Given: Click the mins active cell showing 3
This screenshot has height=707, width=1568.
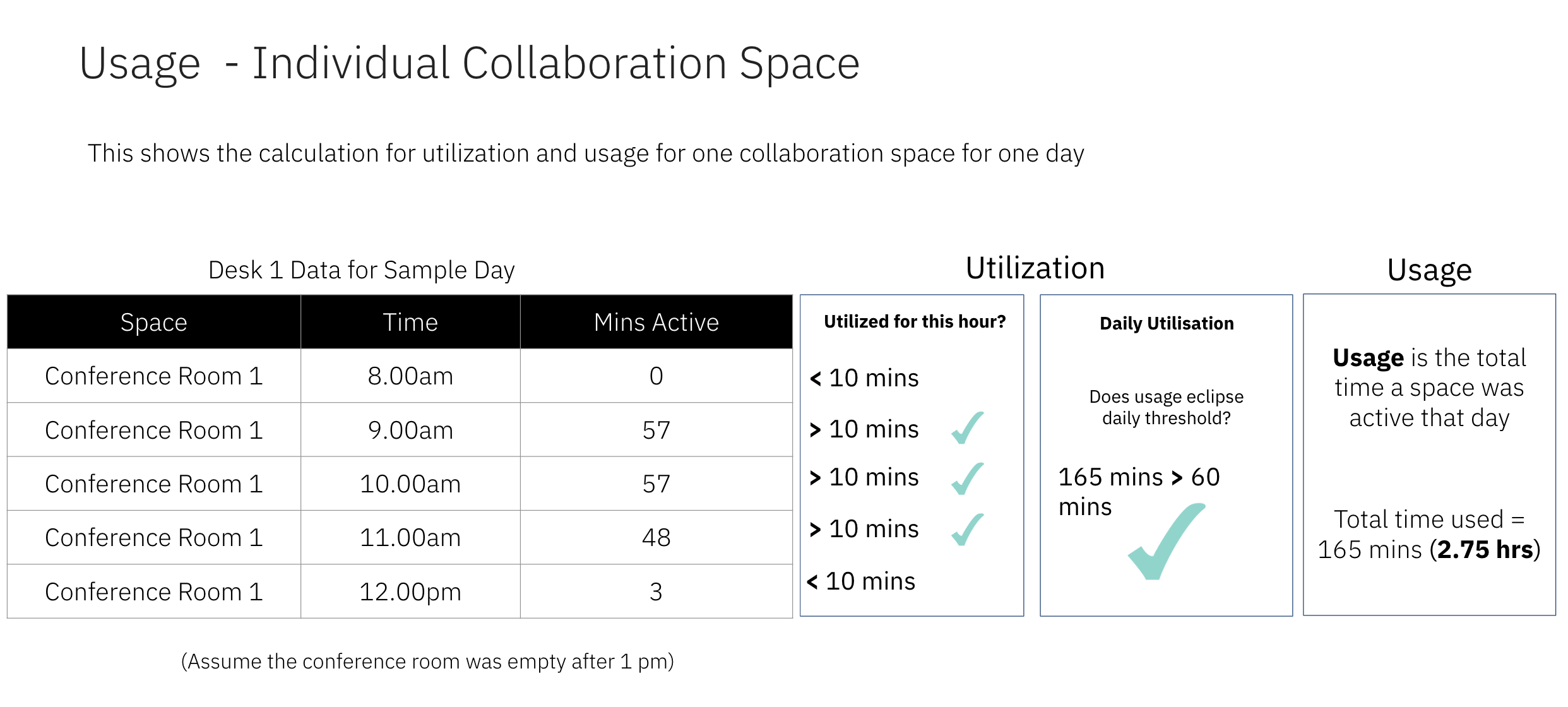Looking at the screenshot, I should click(656, 591).
